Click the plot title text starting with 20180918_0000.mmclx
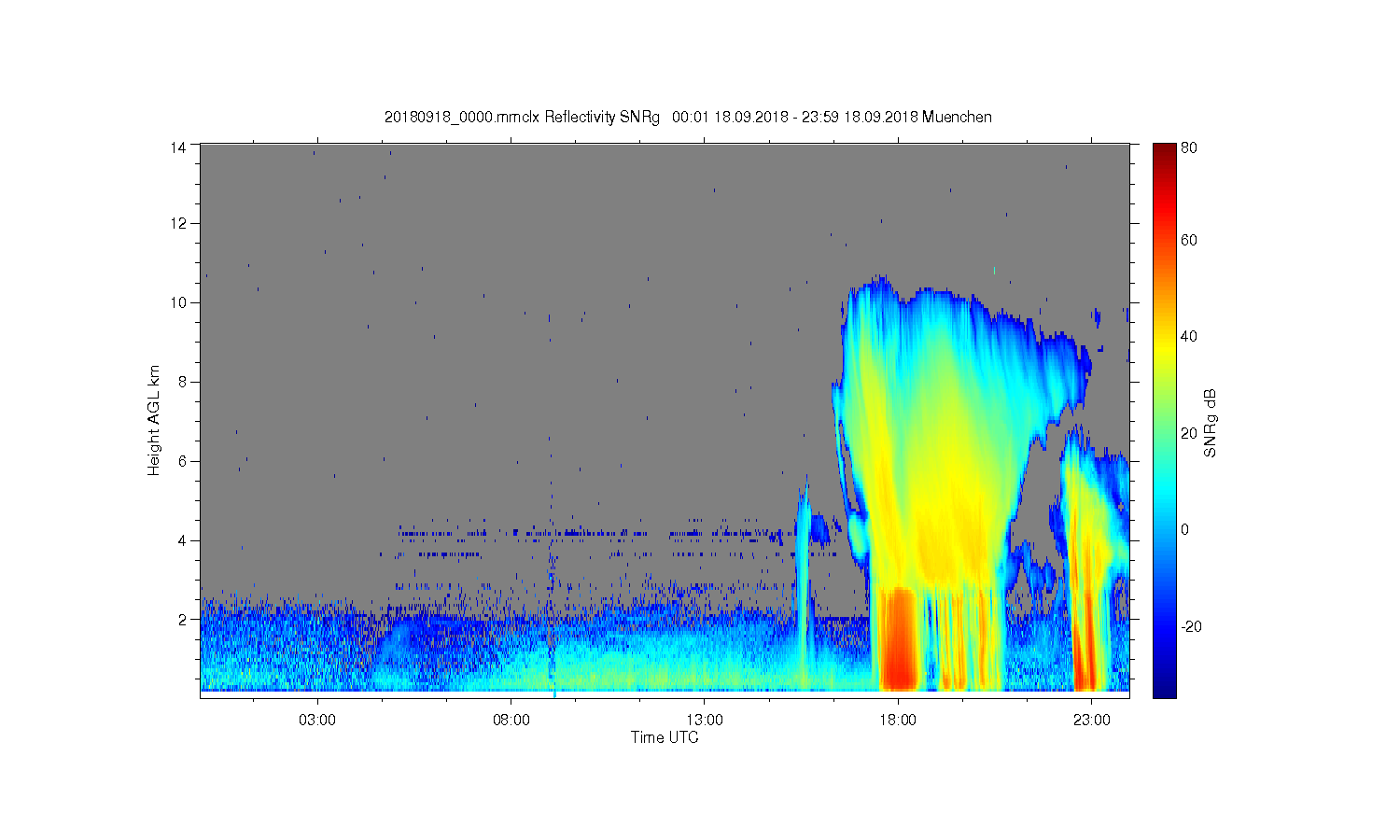Screen dimensions: 1400x840 click(688, 117)
